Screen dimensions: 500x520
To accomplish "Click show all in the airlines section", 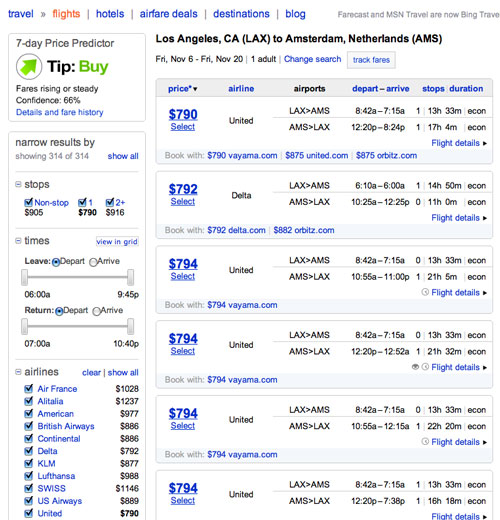I will pyautogui.click(x=123, y=372).
